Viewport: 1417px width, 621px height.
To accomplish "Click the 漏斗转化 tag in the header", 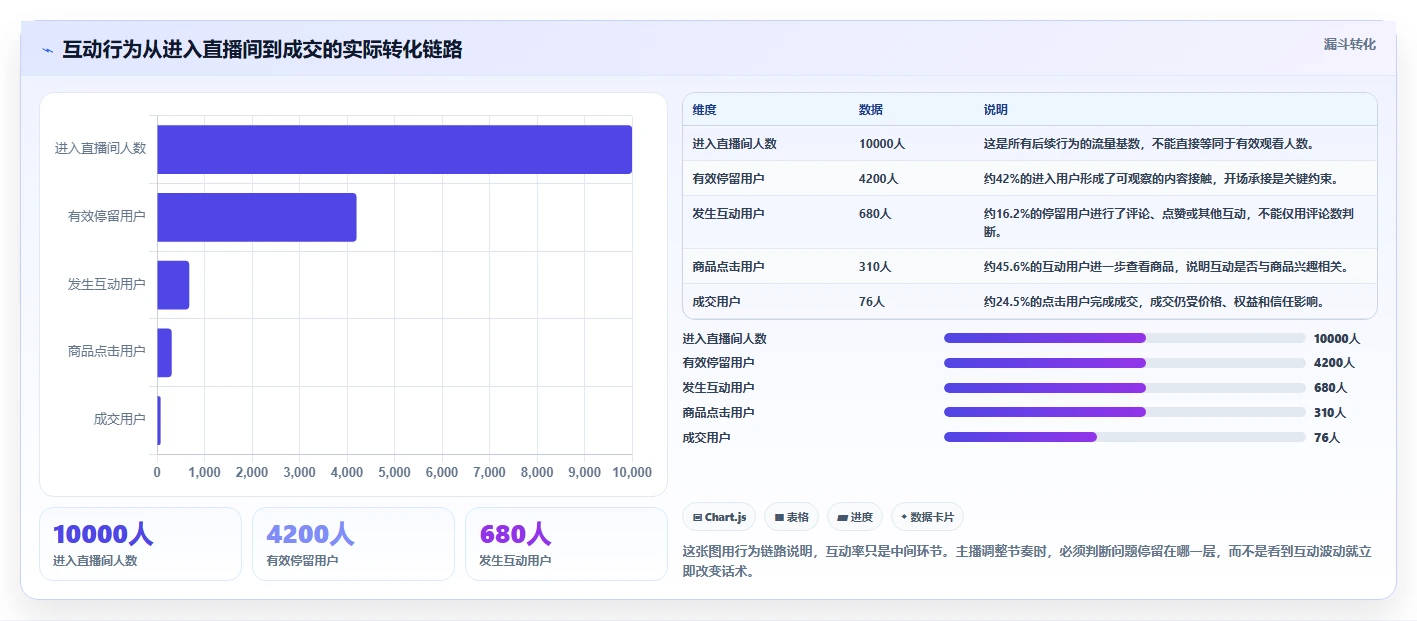I will click(x=1349, y=44).
